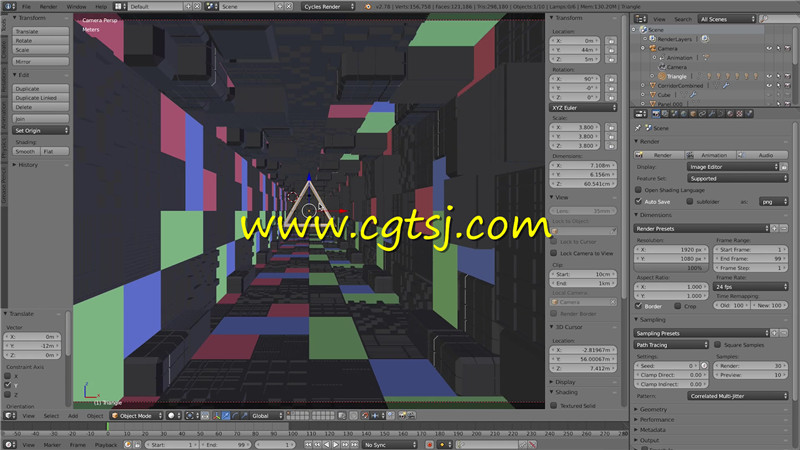
Task: Enable Open Shading Language checkbox
Action: tap(638, 190)
